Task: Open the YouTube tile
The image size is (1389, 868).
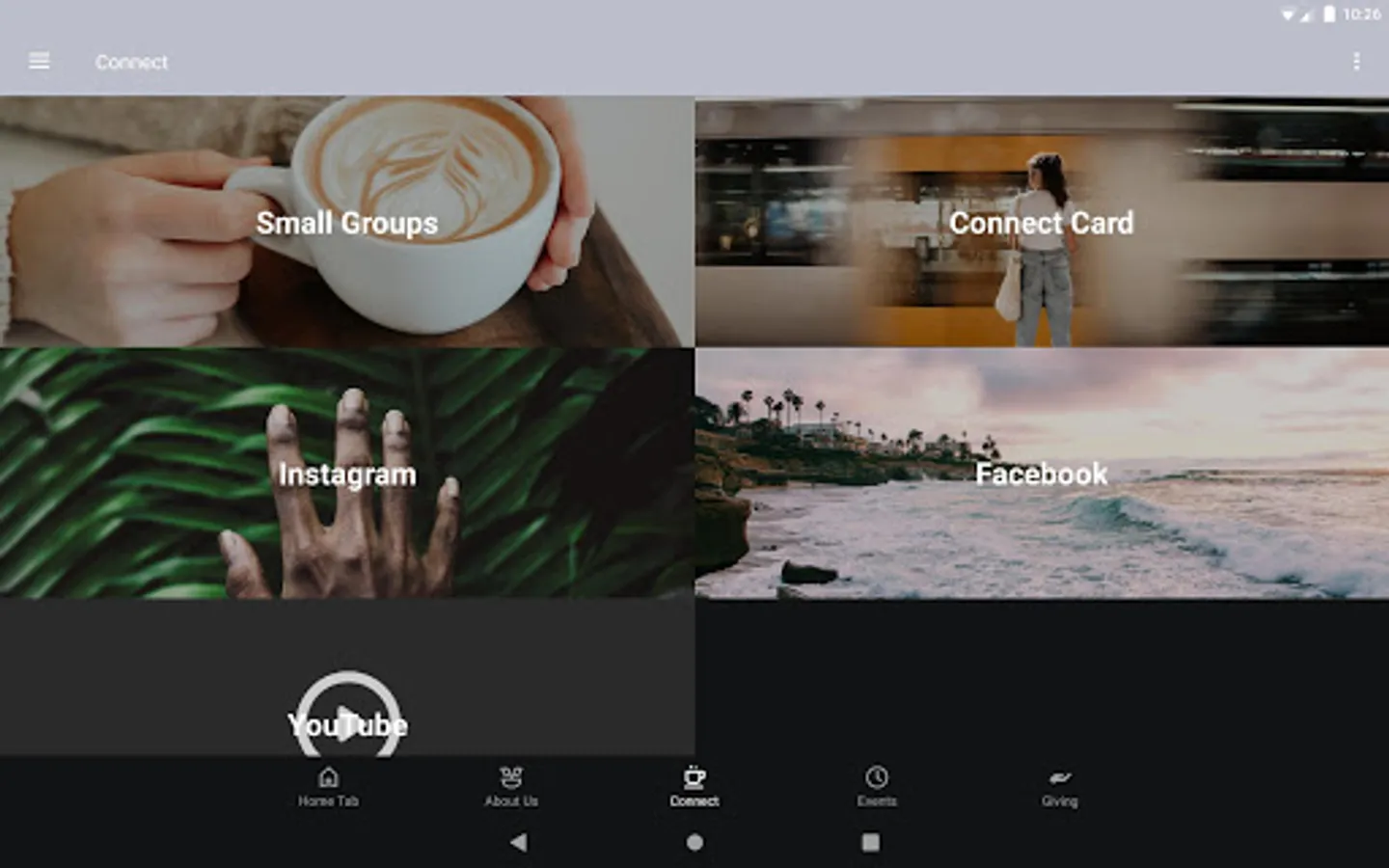Action: 347,678
